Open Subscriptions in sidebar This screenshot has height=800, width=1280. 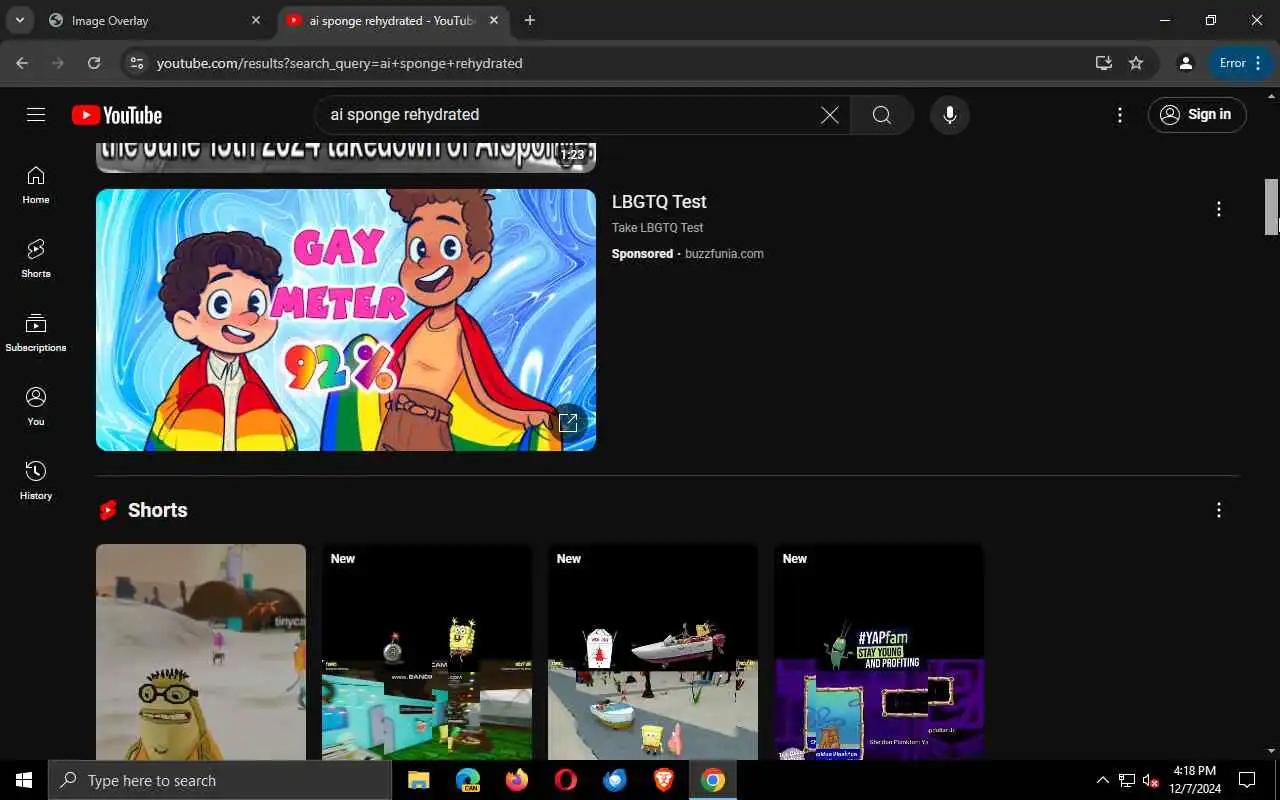[36, 333]
